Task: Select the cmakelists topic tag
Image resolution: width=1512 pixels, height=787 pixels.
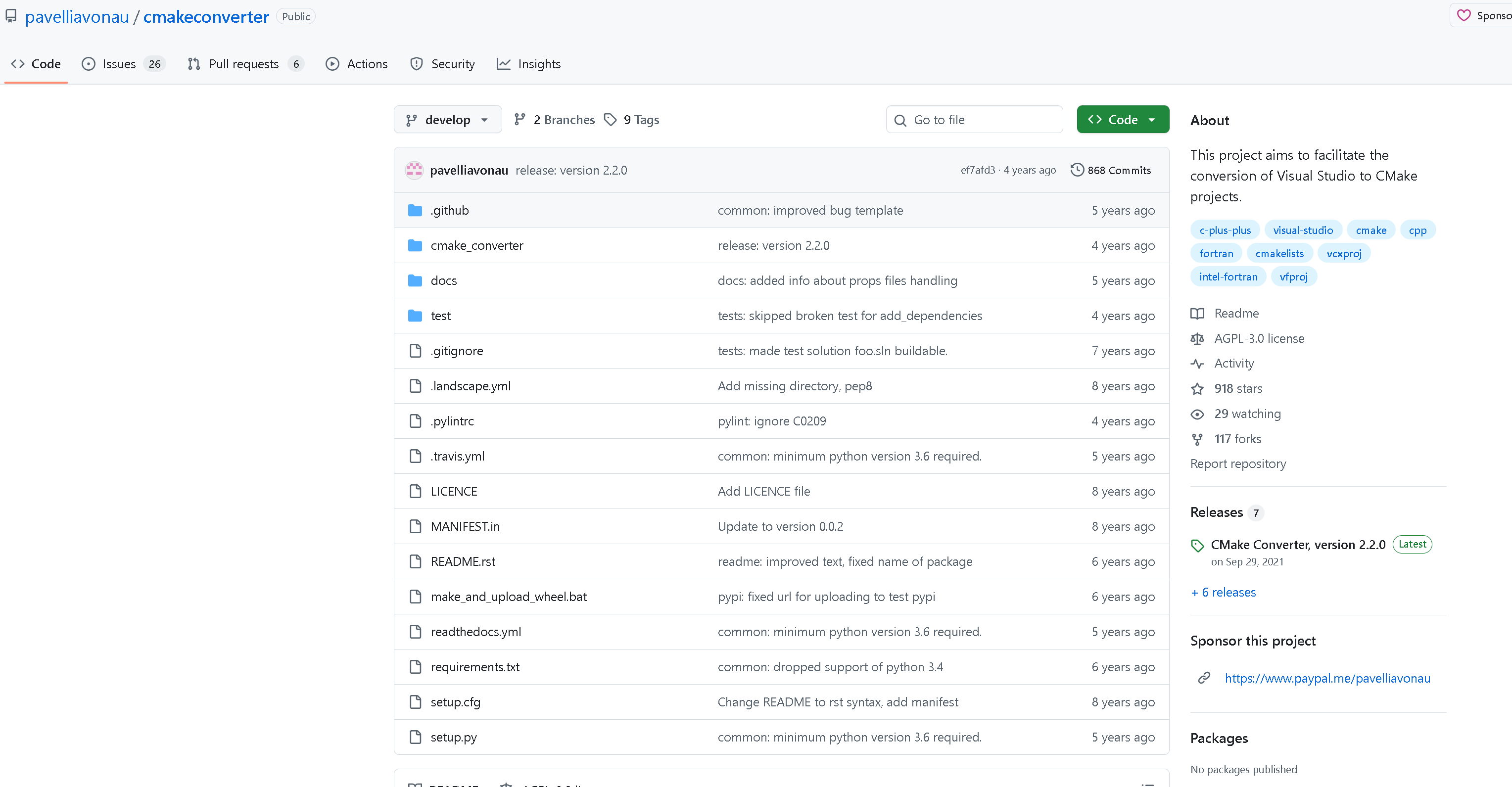Action: pyautogui.click(x=1279, y=254)
